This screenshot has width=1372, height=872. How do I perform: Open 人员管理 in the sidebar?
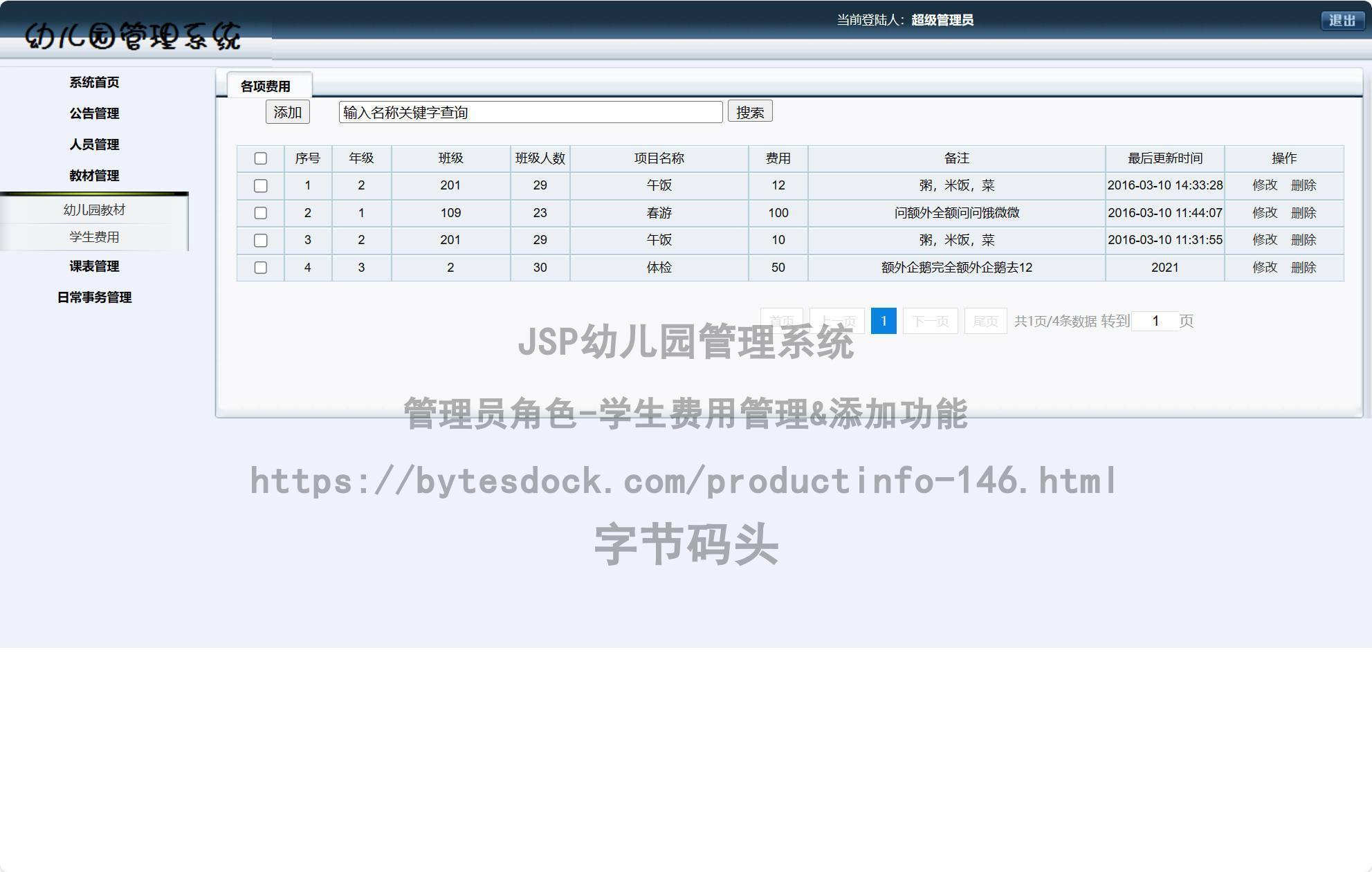coord(94,145)
